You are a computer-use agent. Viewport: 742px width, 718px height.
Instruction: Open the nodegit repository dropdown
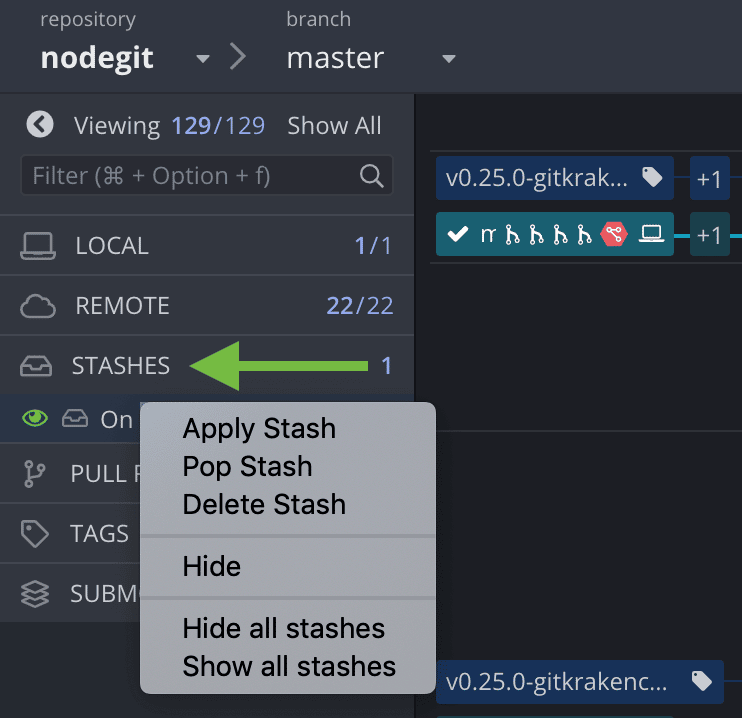pyautogui.click(x=203, y=59)
